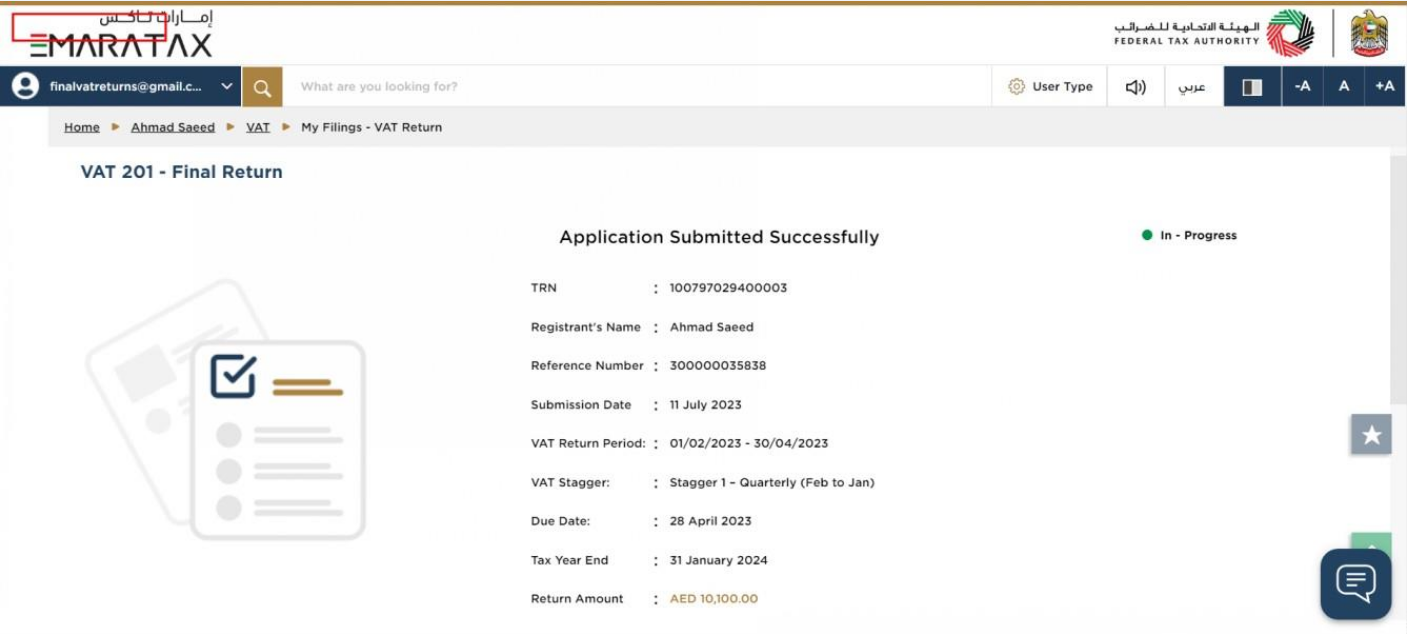Viewport: 1407px width, 634px height.
Task: Reset font size with A button
Action: (x=1344, y=87)
